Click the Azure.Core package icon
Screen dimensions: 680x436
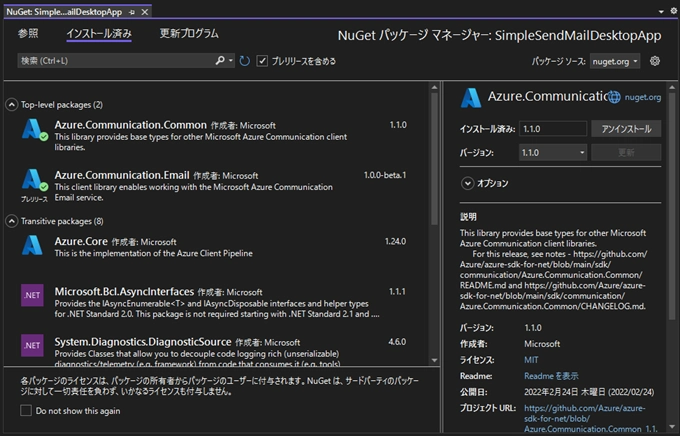point(32,245)
